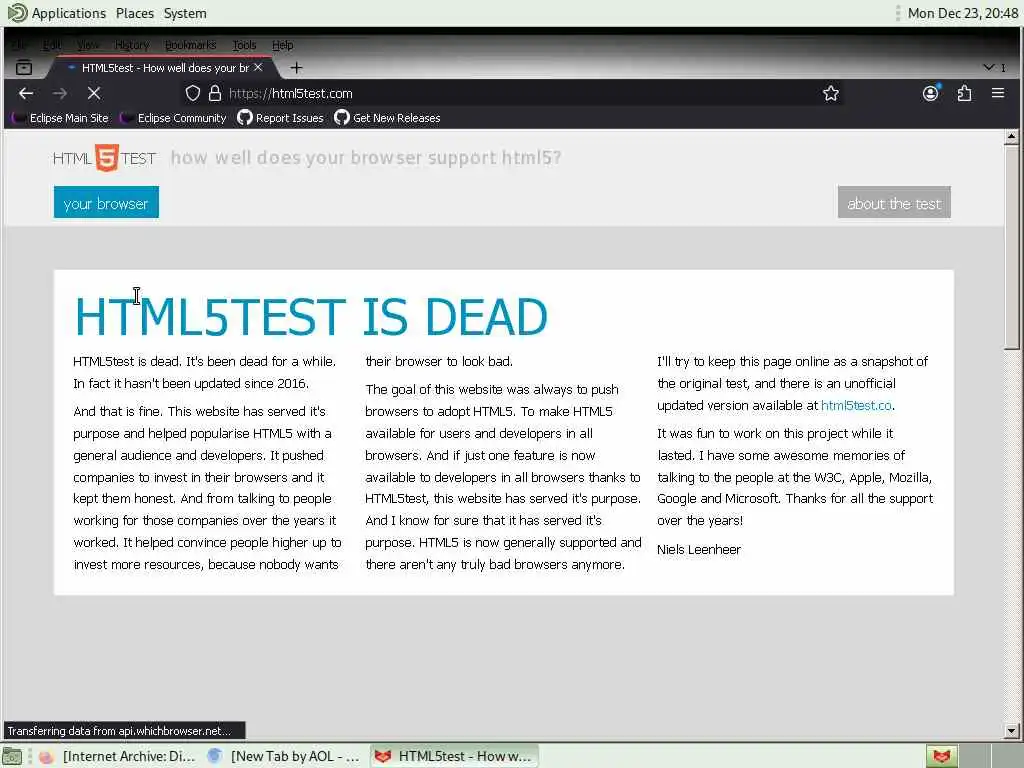
Task: Open the System menu in top panel
Action: click(185, 13)
